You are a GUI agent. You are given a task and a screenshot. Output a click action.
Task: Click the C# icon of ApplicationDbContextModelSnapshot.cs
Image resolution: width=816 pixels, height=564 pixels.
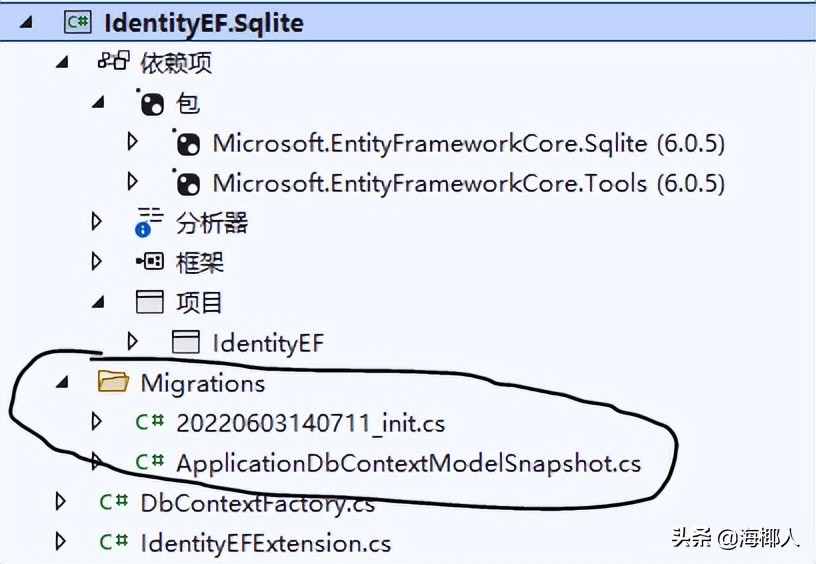(150, 461)
